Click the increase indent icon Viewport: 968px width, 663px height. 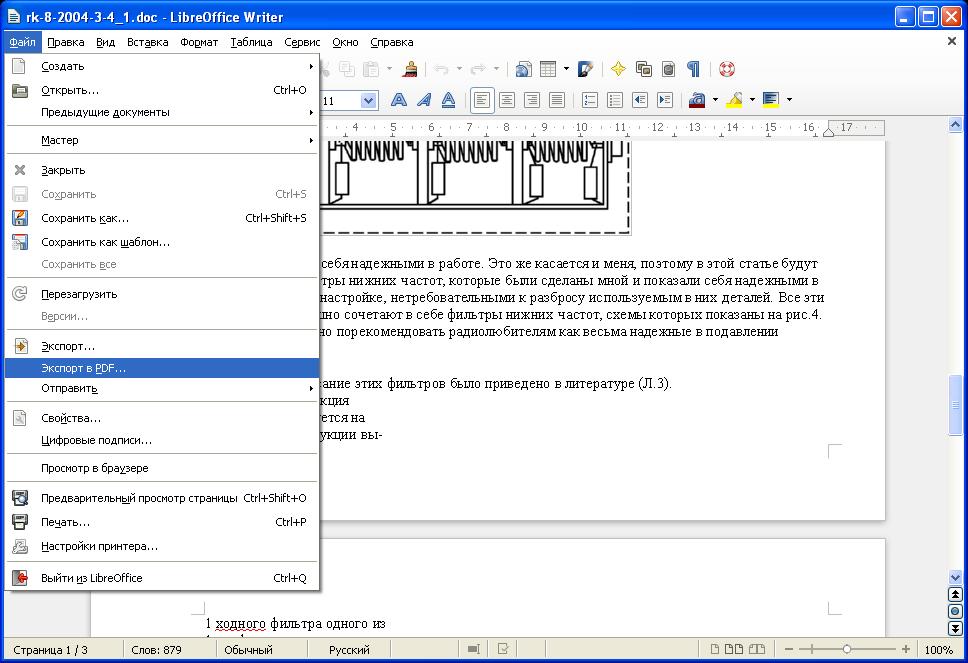coord(663,100)
